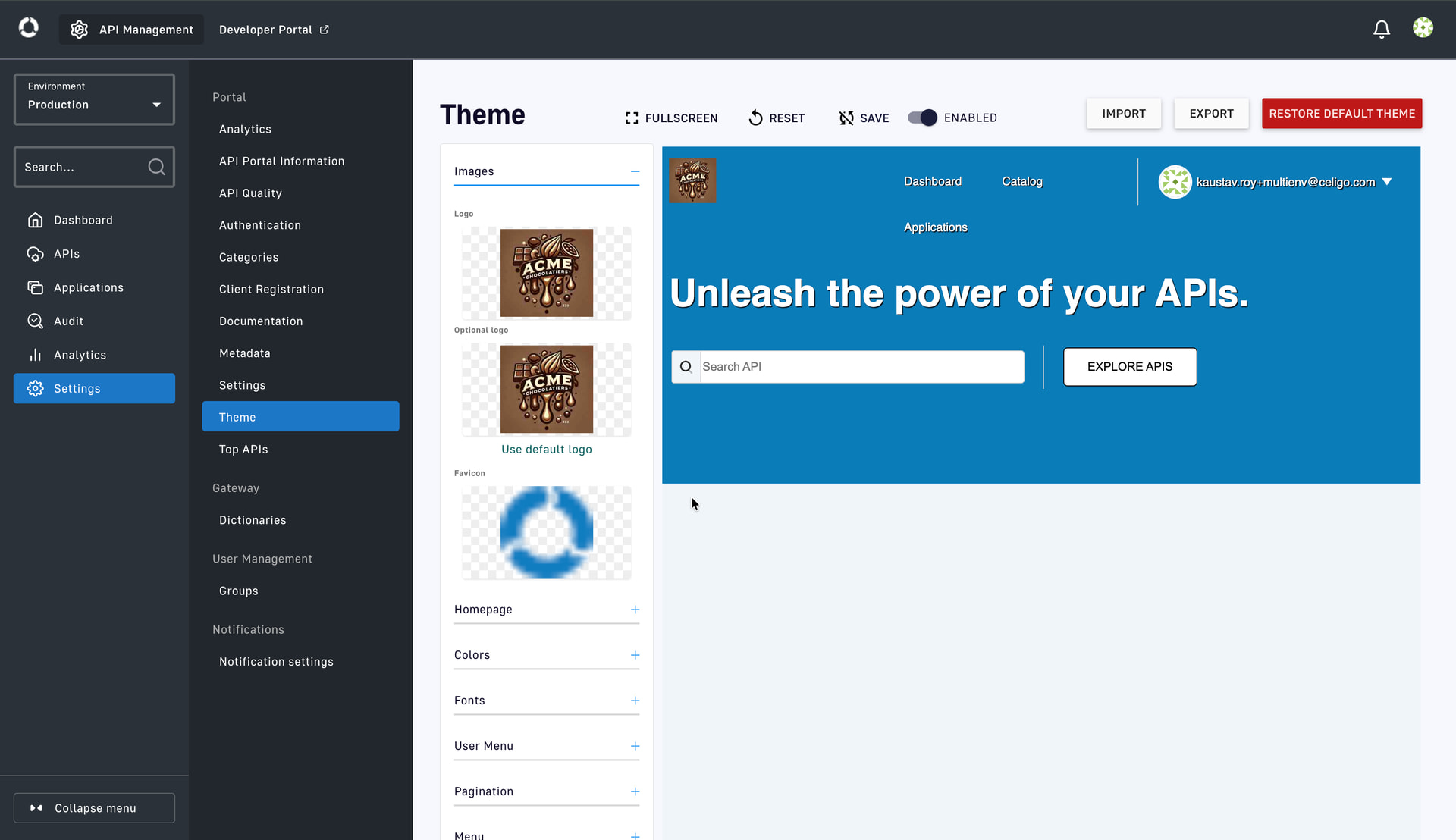
Task: Click the sidebar search magnifier icon
Action: [x=156, y=167]
